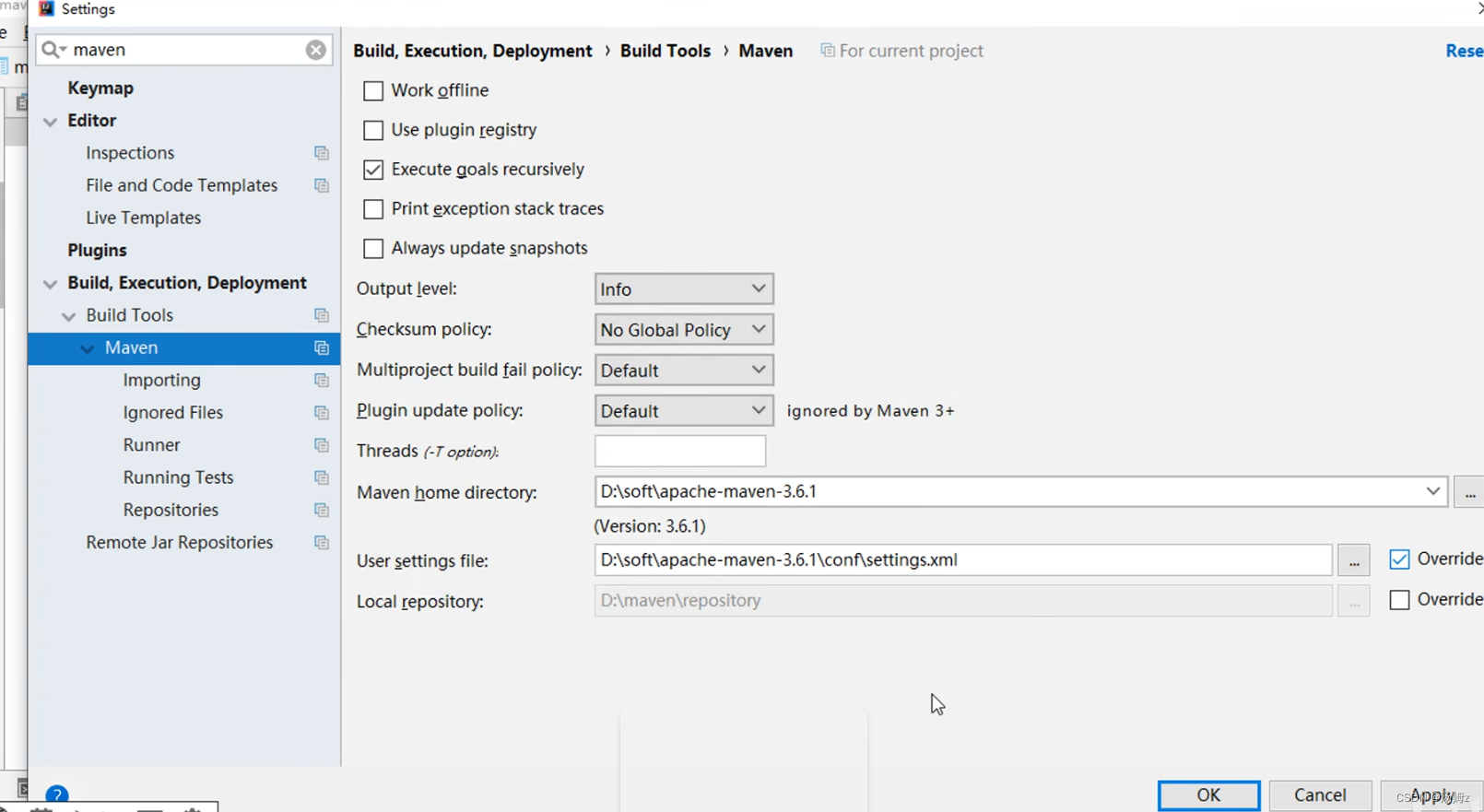Click project-level icon beside Repositories
1484x812 pixels.
pos(322,510)
